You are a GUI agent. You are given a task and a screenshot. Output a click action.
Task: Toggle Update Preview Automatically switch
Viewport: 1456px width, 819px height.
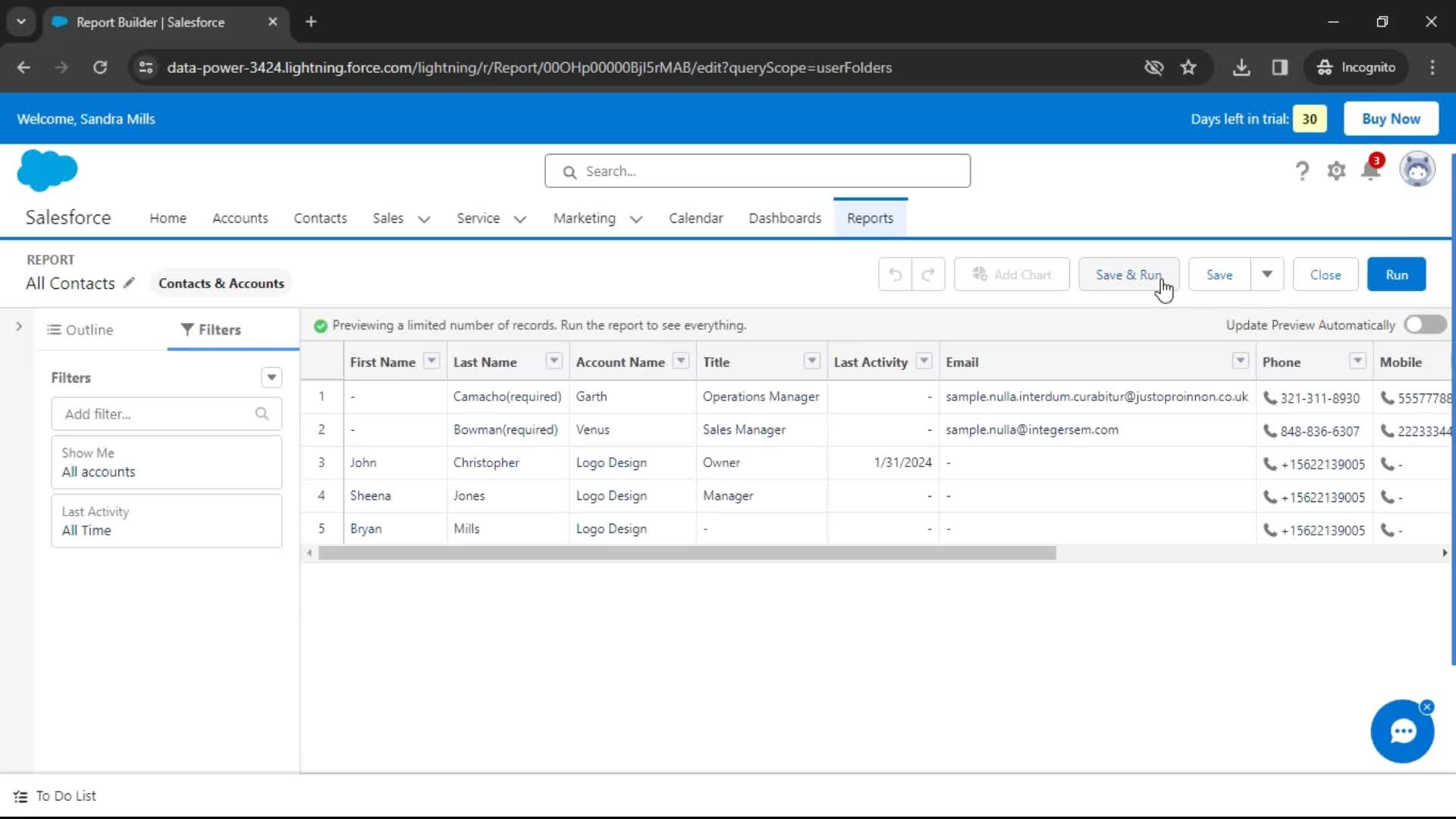click(1425, 325)
